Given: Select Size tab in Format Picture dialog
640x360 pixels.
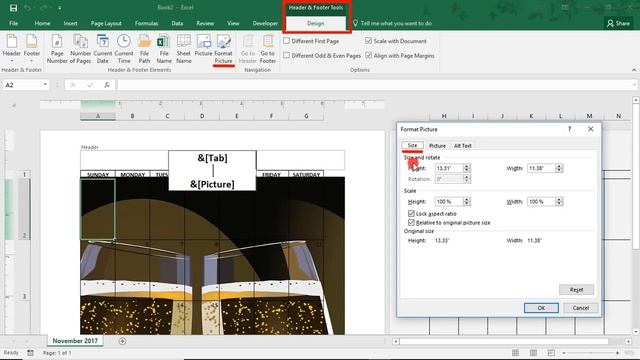Looking at the screenshot, I should click(x=412, y=145).
